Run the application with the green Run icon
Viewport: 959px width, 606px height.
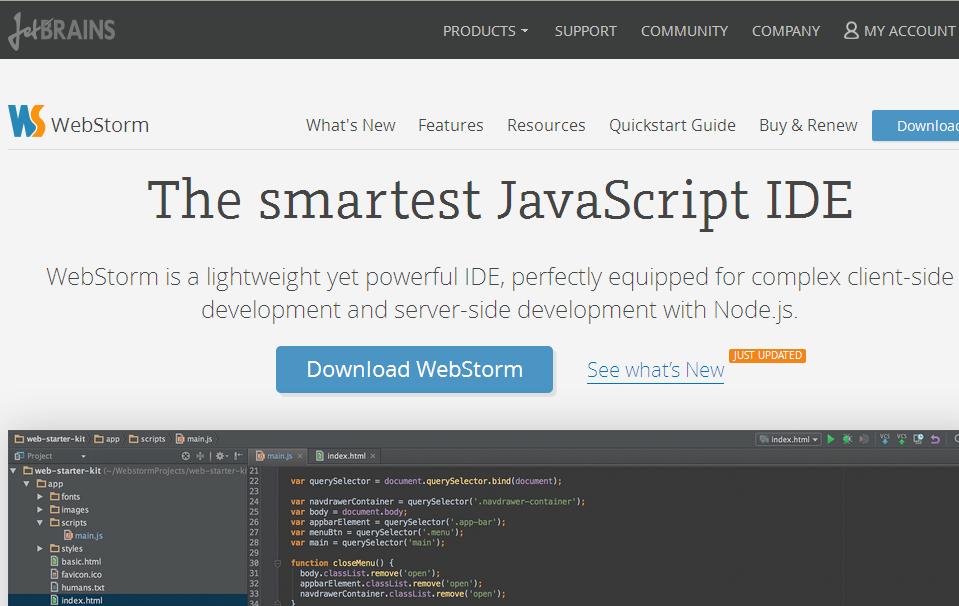coord(833,438)
